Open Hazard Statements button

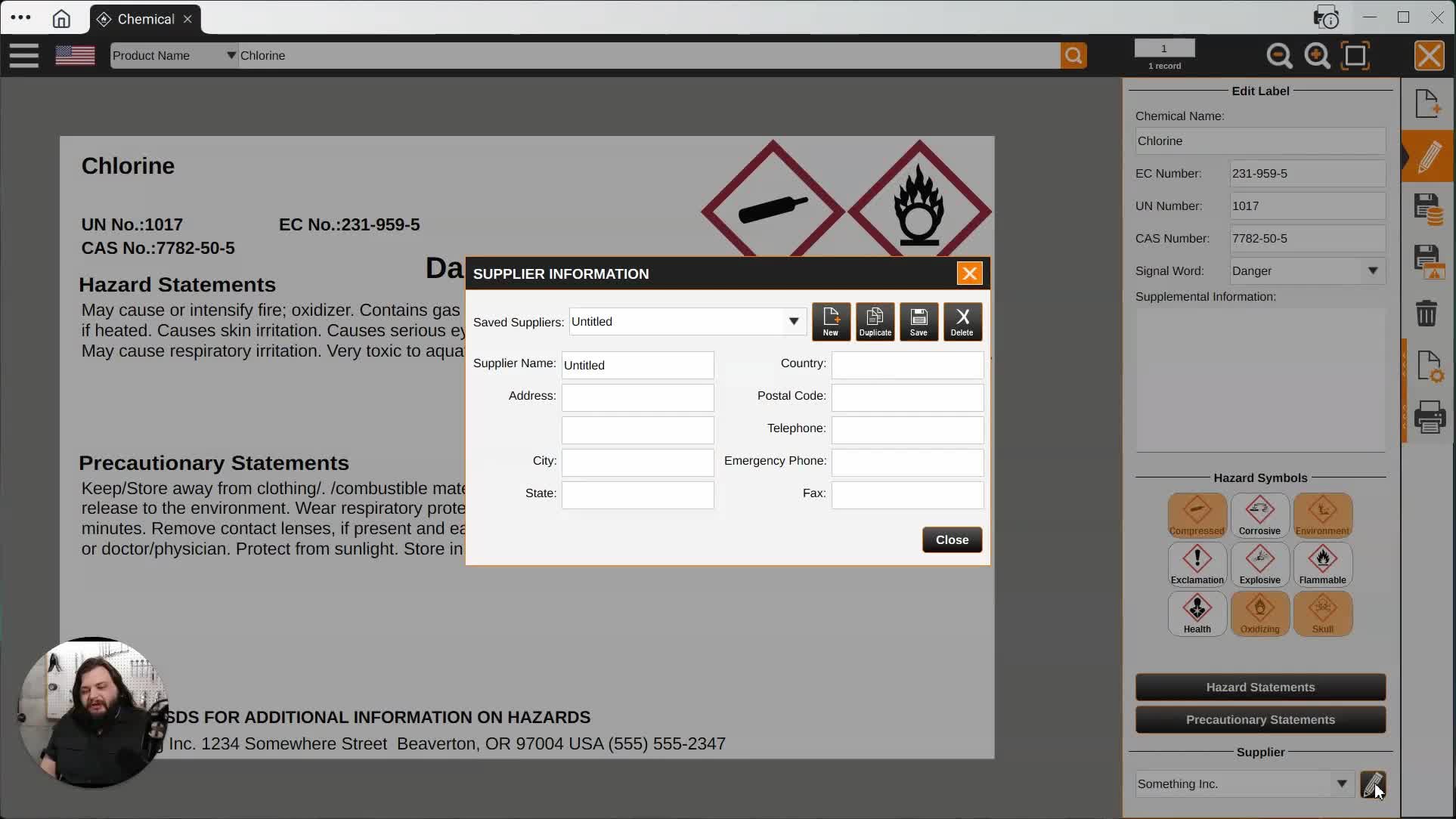click(x=1260, y=687)
